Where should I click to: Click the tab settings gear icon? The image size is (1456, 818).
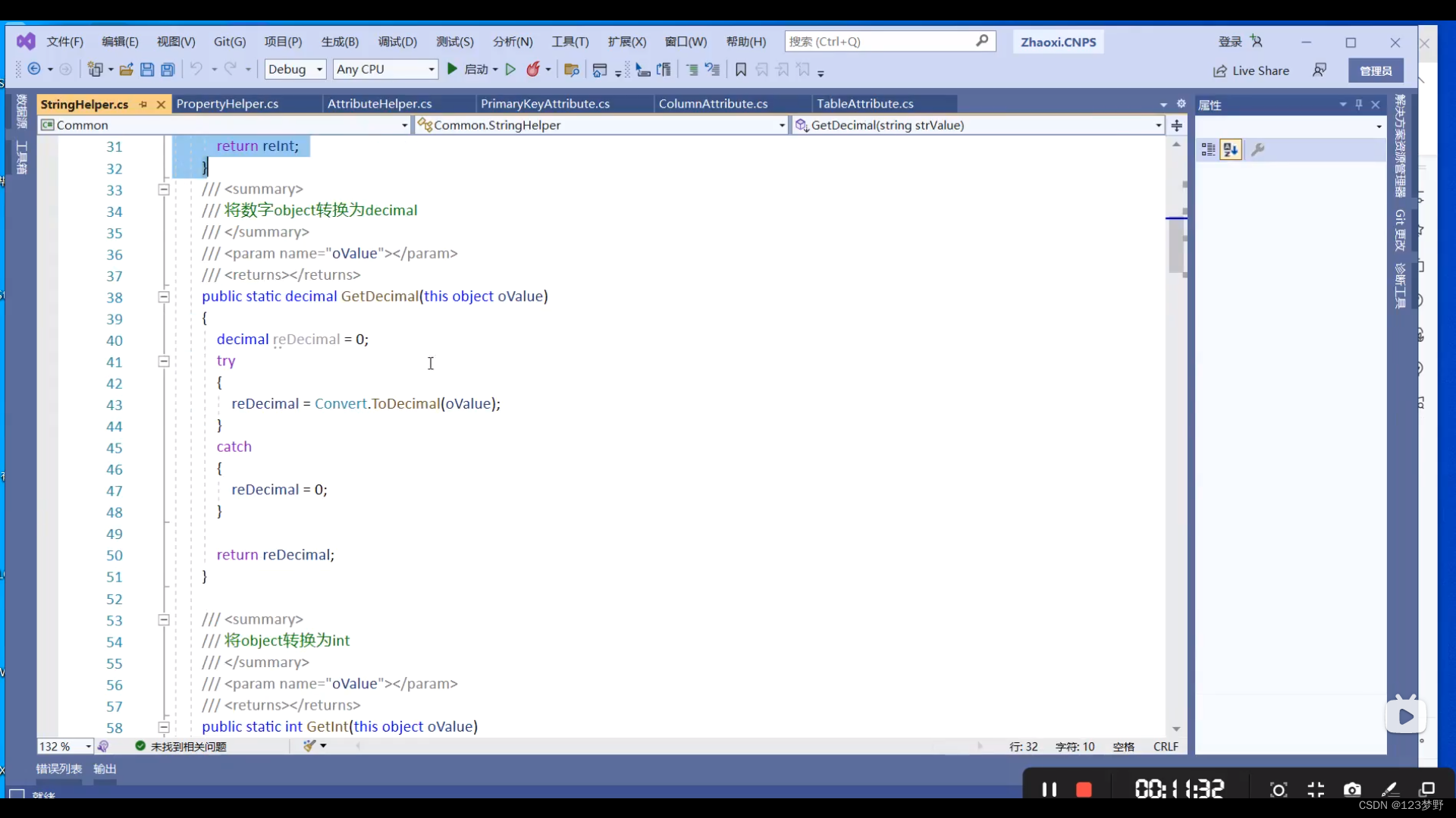[x=1181, y=104]
